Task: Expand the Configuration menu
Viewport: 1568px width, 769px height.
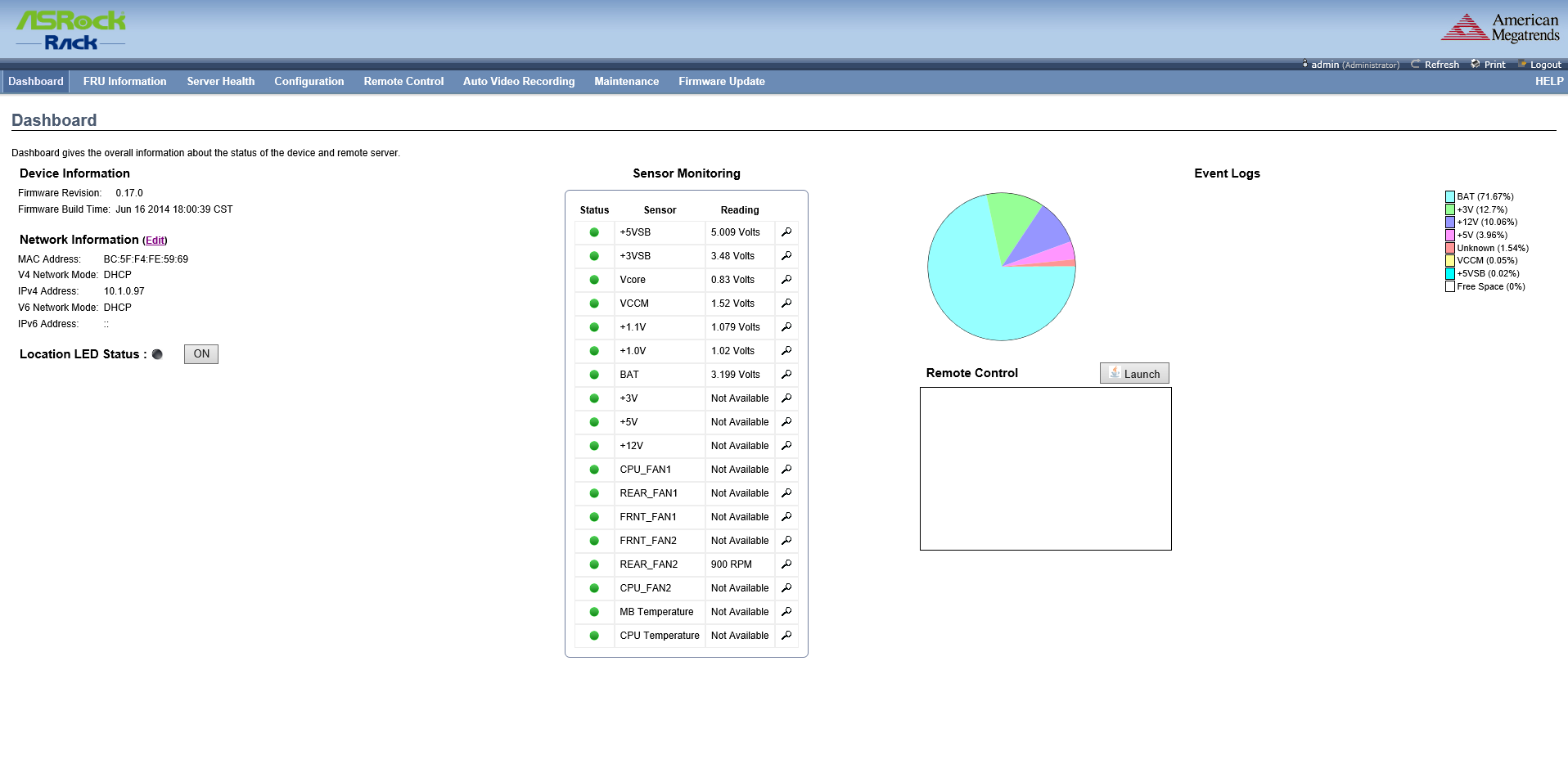Action: [x=309, y=82]
